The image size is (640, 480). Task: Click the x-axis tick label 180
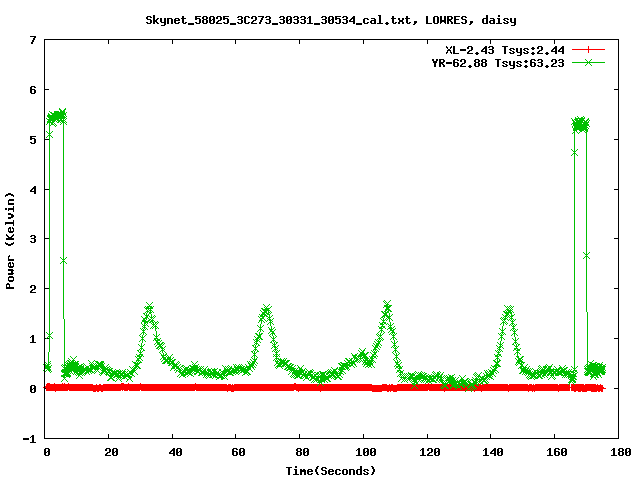[620, 452]
